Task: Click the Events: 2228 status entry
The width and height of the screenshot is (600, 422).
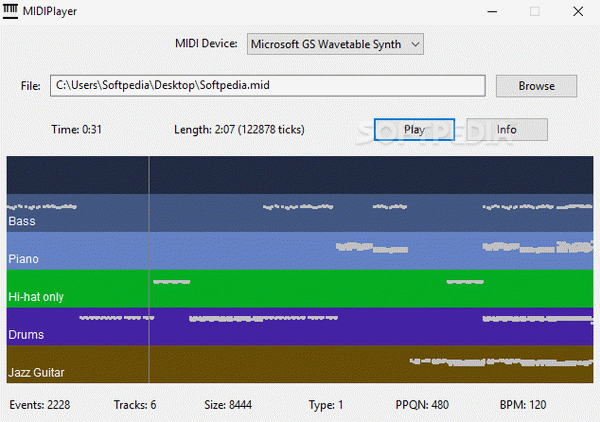Action: (40, 405)
